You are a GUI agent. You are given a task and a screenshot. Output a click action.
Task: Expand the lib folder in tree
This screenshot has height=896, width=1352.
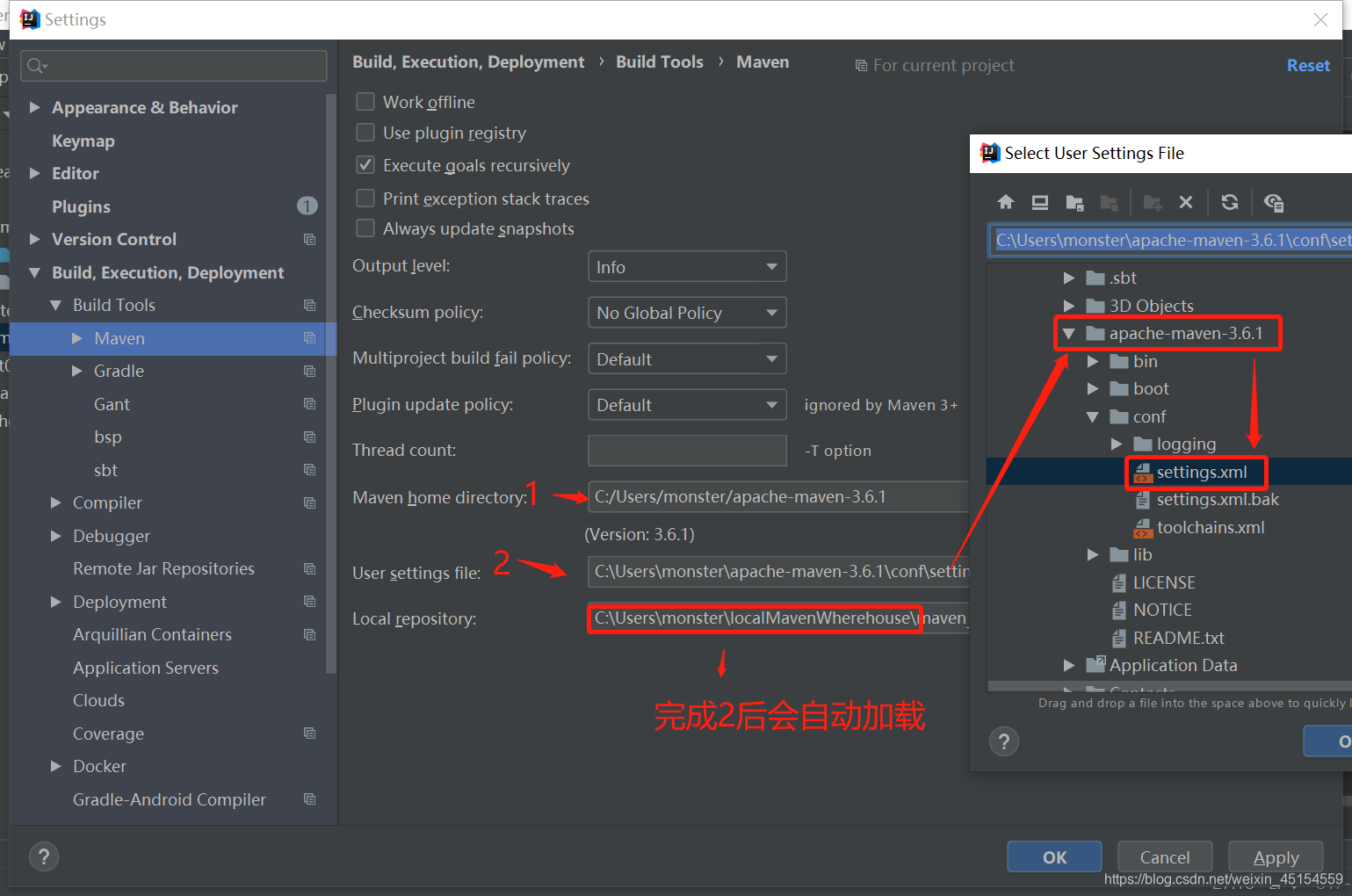pyautogui.click(x=1093, y=554)
